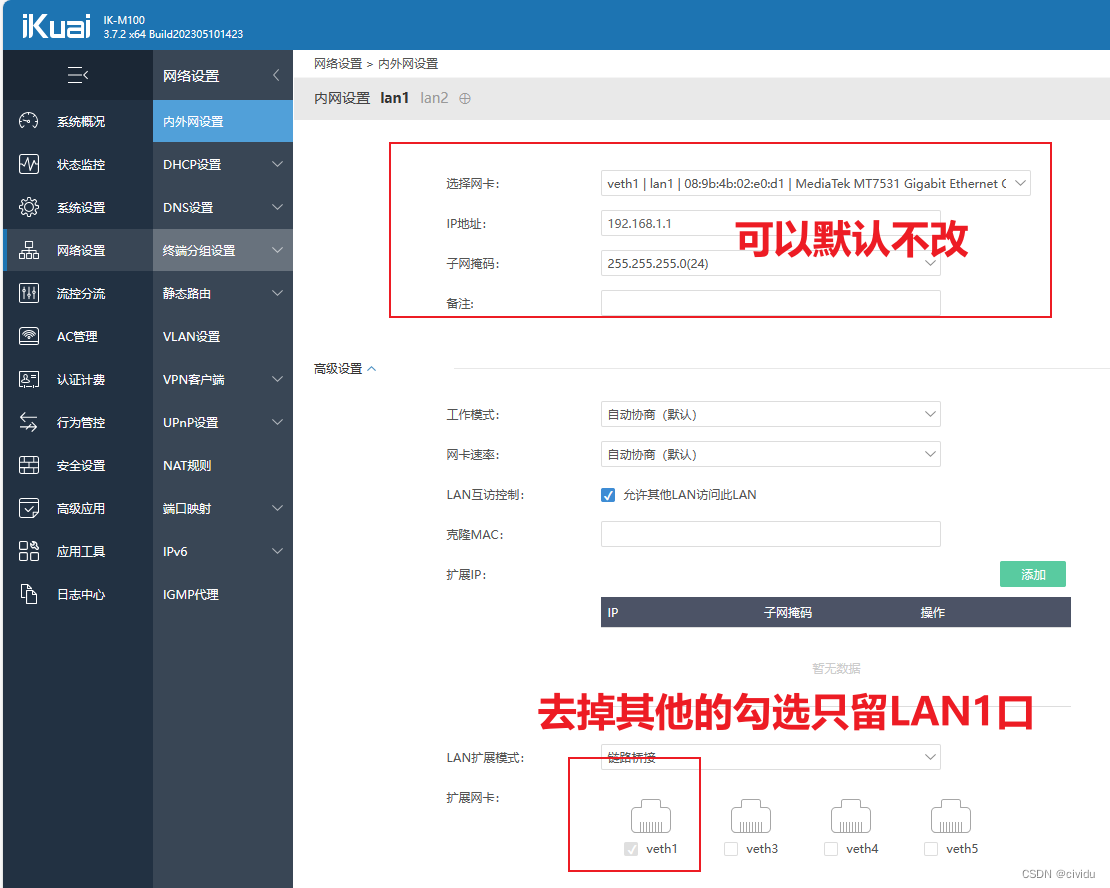Click the 系统设置 gear icon
1110x888 pixels.
(28, 207)
